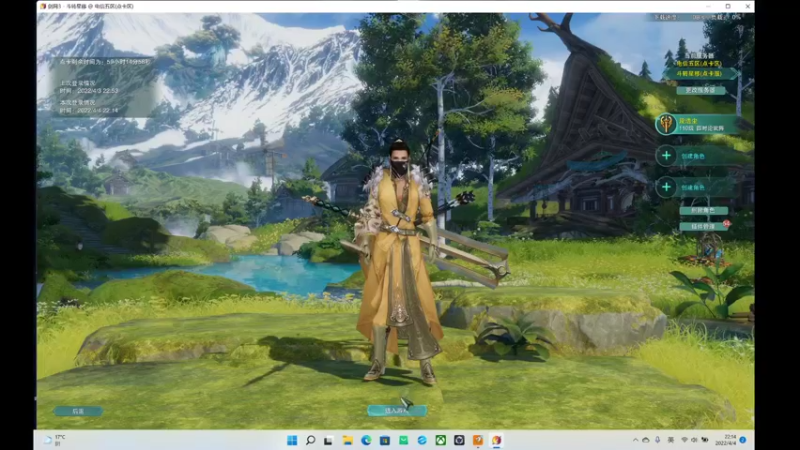This screenshot has width=800, height=450.
Task: Open green Mail-like taskbar icon
Action: coord(403,440)
